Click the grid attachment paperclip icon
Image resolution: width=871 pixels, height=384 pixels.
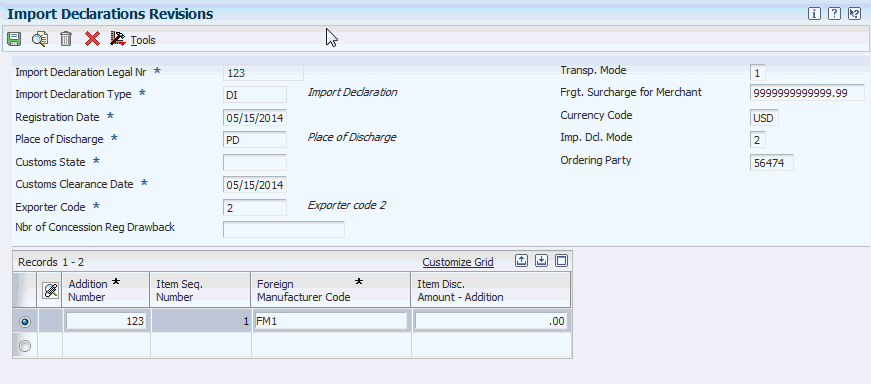click(51, 290)
